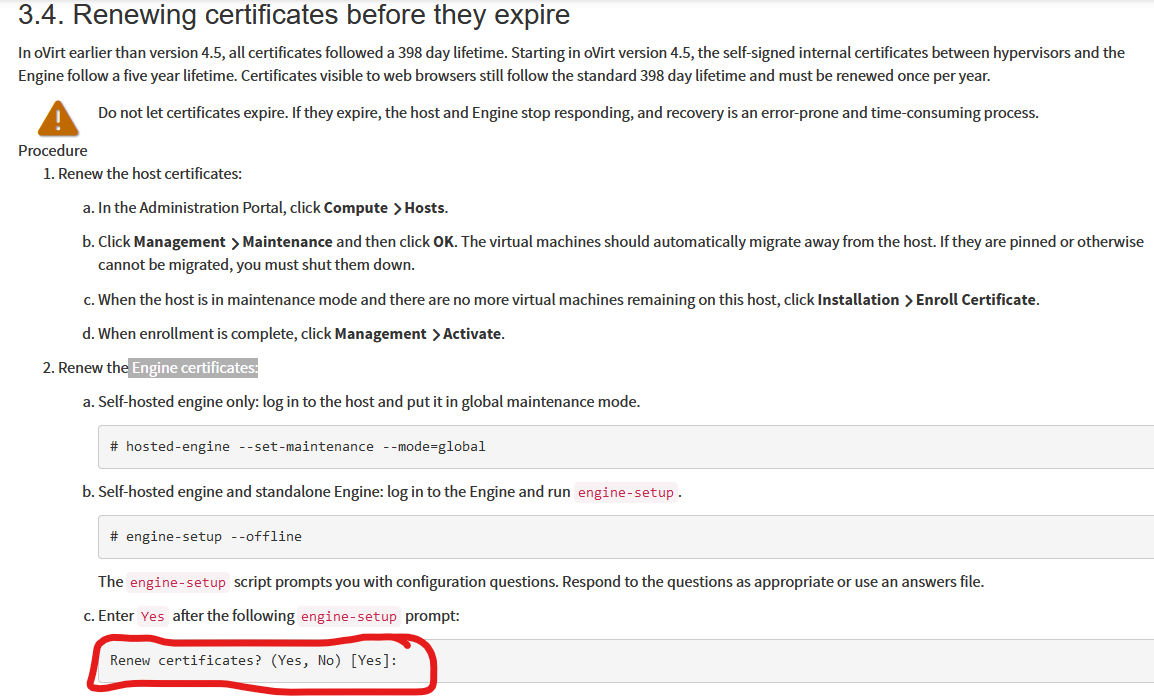Click the chevron between Installation and Enroll Certificate
Screen dimensions: 1154x697
pyautogui.click(x=908, y=300)
